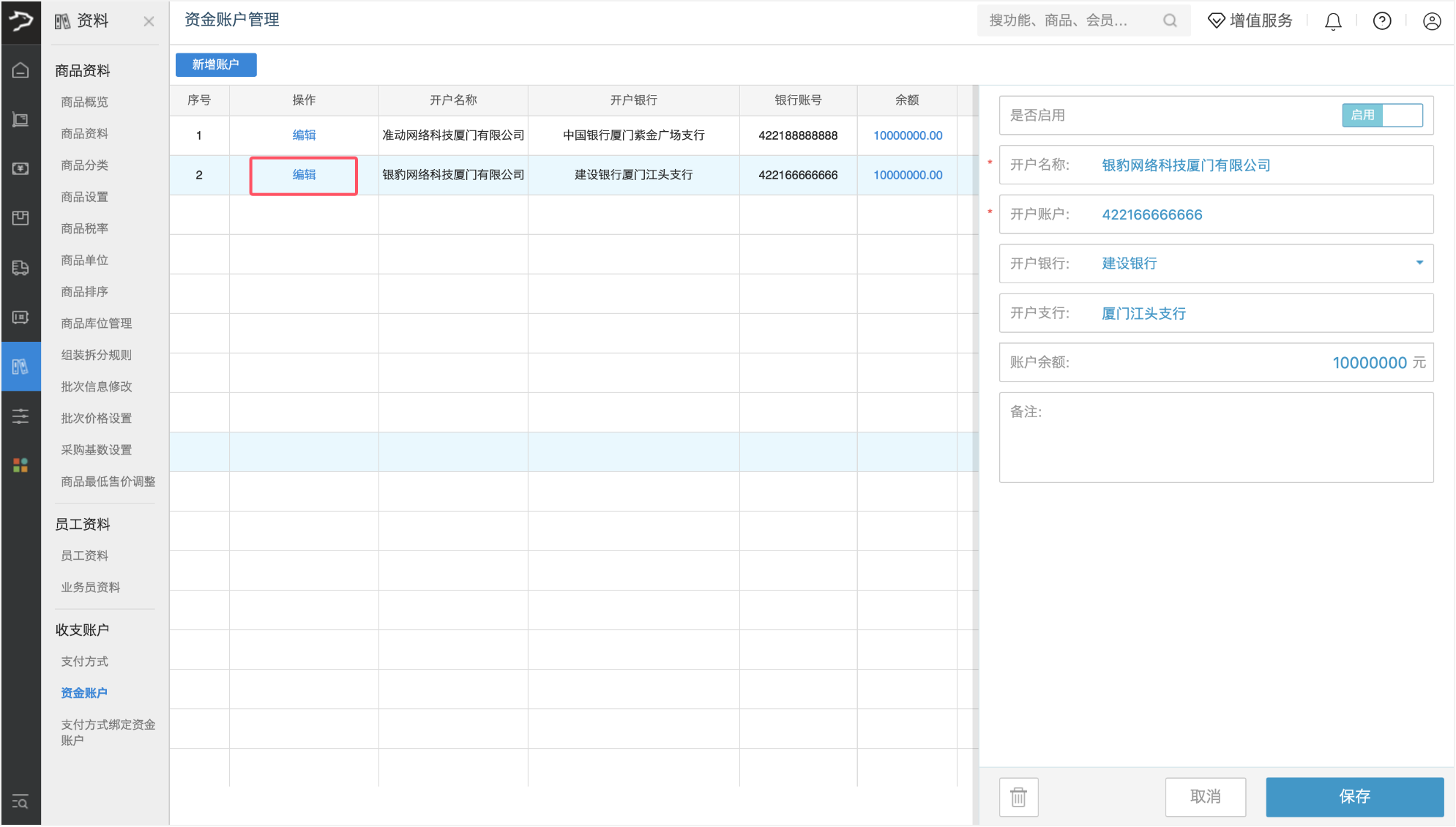Click the trash delete icon in form footer
The image size is (1456, 827).
click(x=1018, y=797)
